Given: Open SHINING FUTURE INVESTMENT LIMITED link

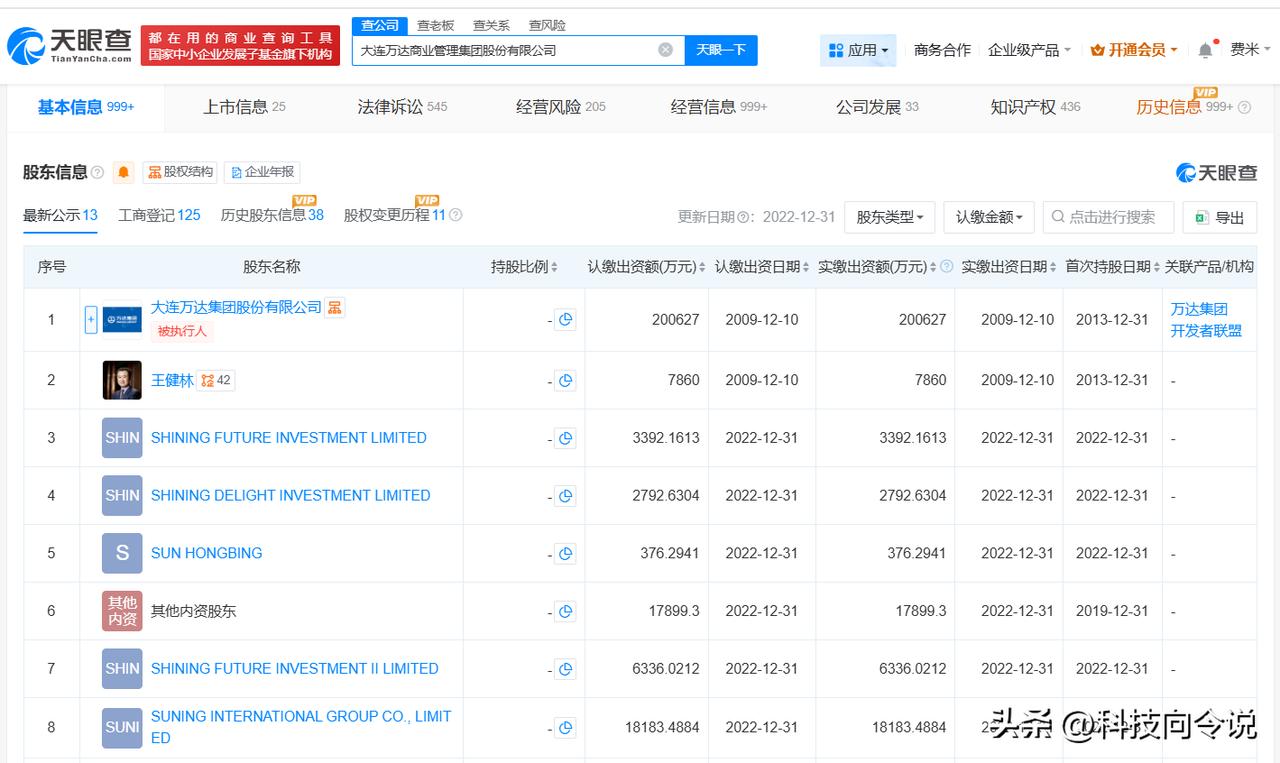Looking at the screenshot, I should click(288, 438).
